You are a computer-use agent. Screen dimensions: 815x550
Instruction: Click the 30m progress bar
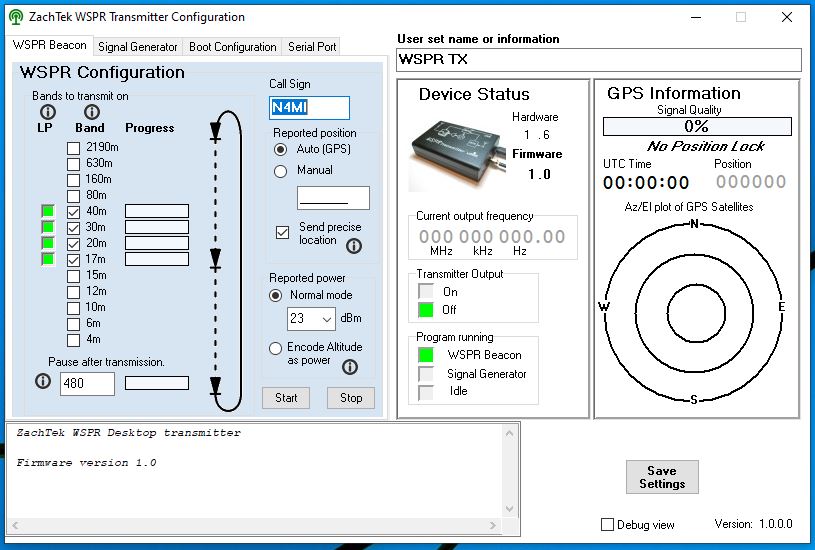click(x=157, y=227)
